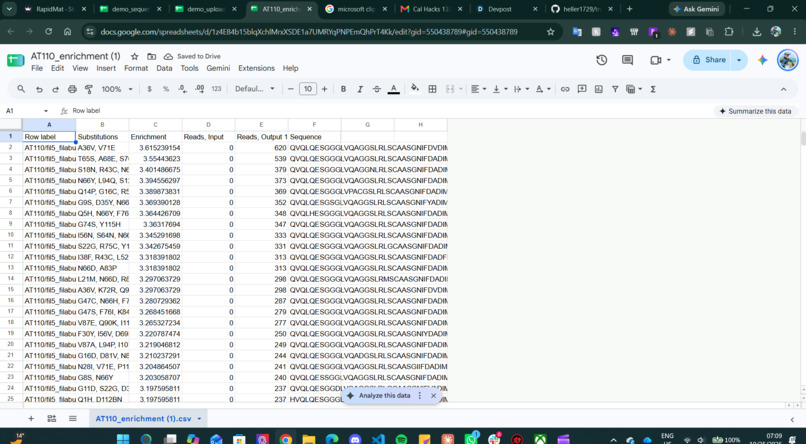
Task: Open the fill color picker
Action: click(415, 89)
